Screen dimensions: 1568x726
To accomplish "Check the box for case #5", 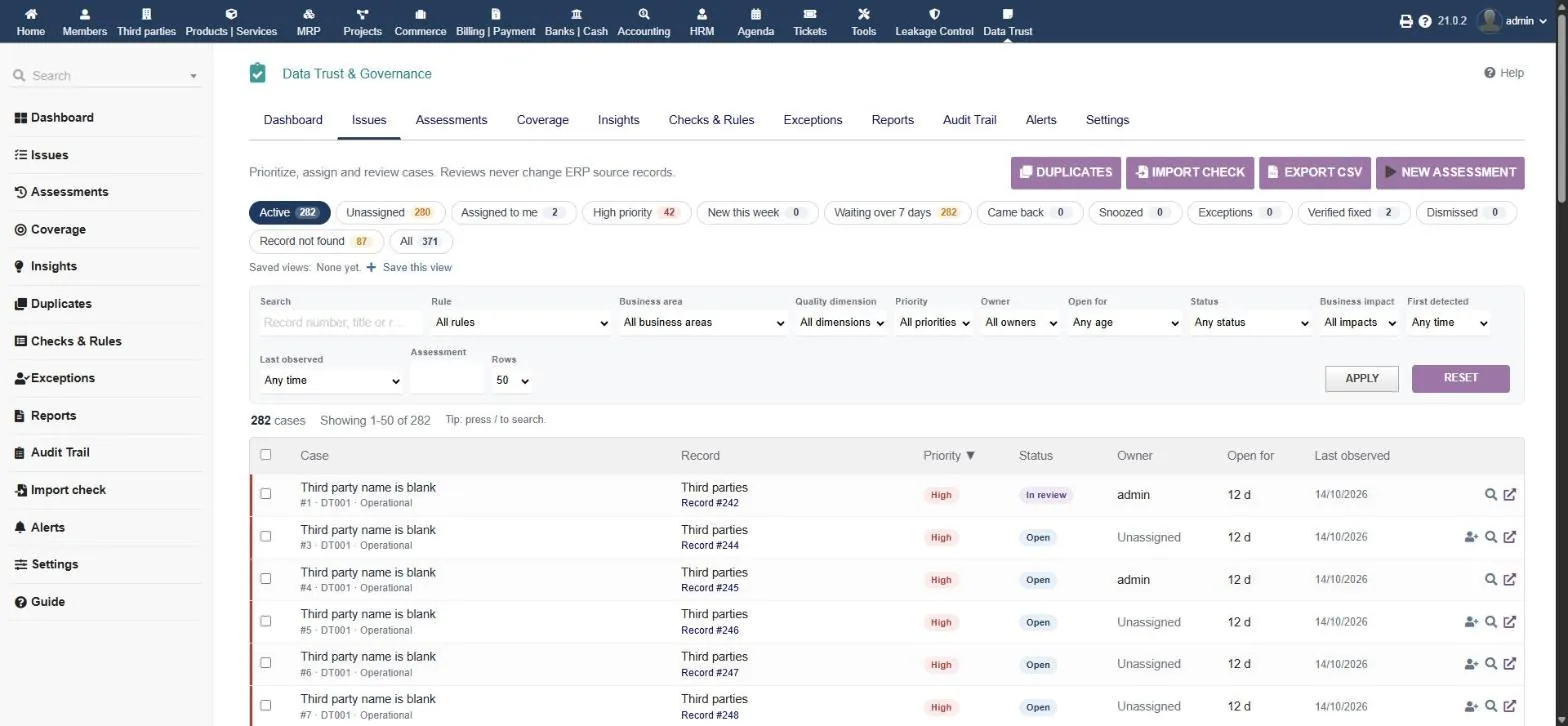I will pos(265,621).
